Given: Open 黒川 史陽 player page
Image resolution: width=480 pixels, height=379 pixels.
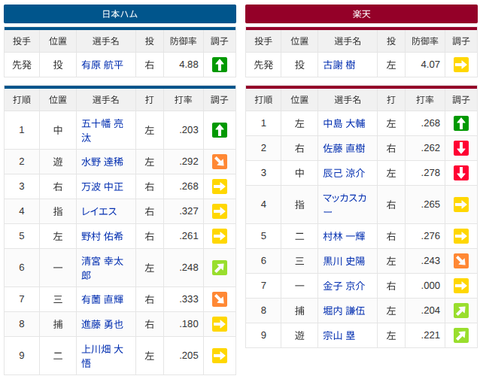Looking at the screenshot, I should [344, 261].
